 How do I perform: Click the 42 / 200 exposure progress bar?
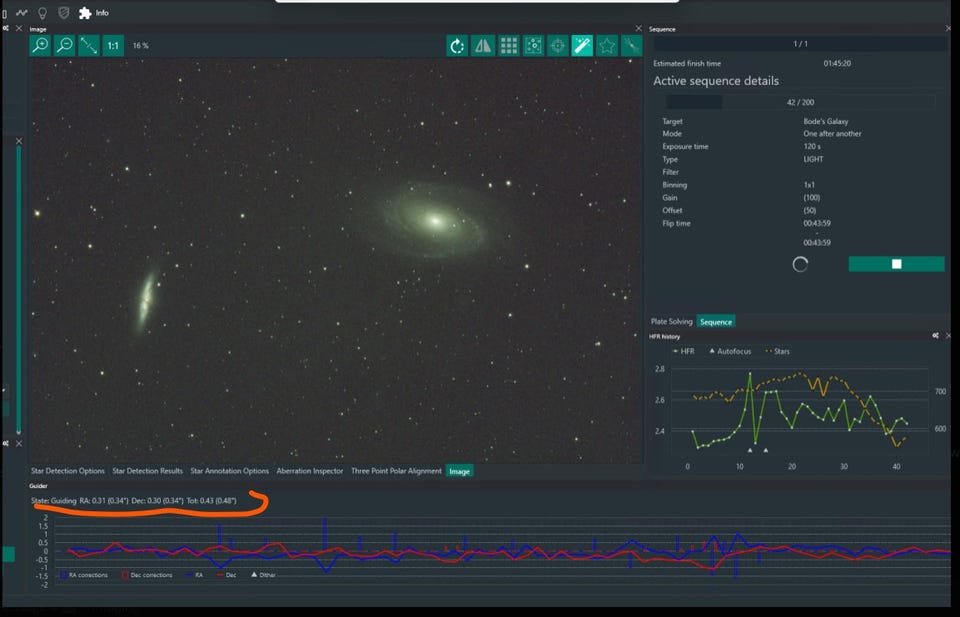[x=800, y=102]
